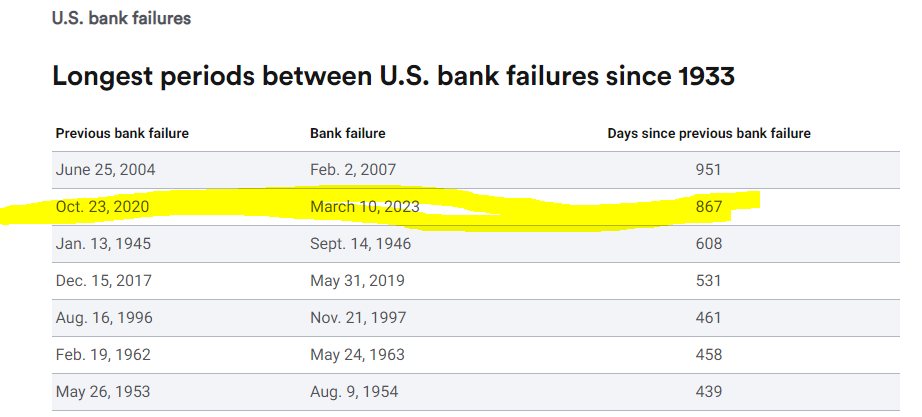This screenshot has width=922, height=417.
Task: Click the 951 days value
Action: (708, 170)
